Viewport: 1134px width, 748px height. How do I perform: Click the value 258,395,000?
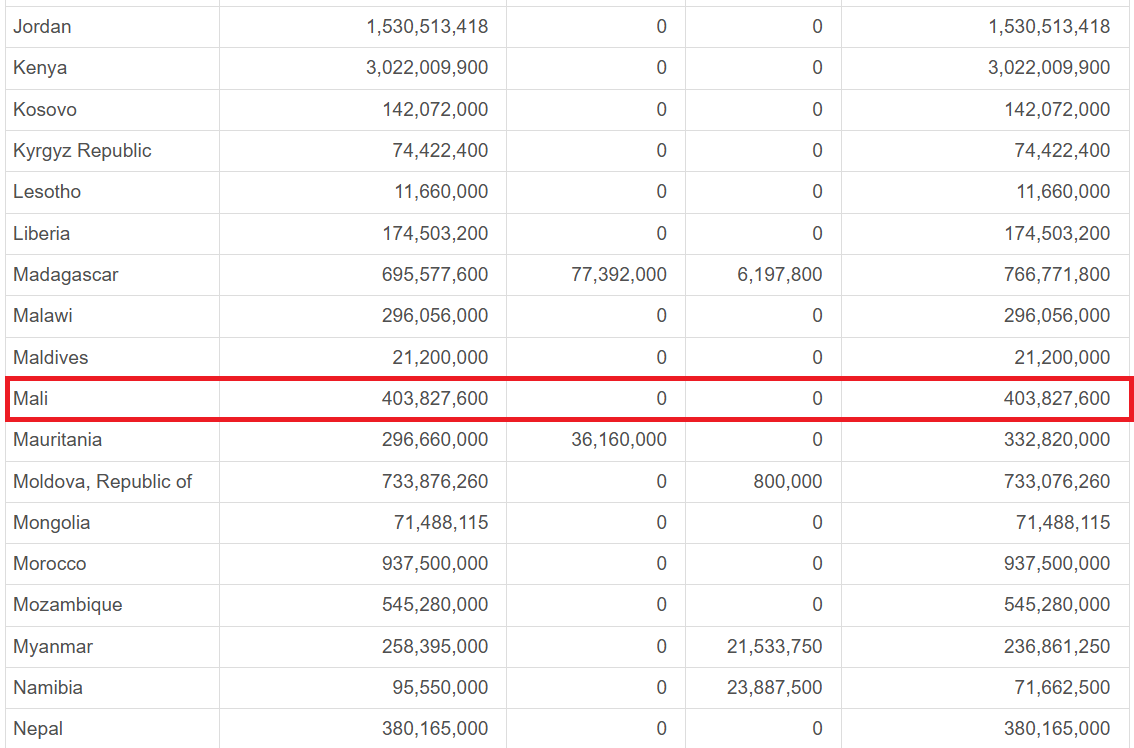(435, 647)
